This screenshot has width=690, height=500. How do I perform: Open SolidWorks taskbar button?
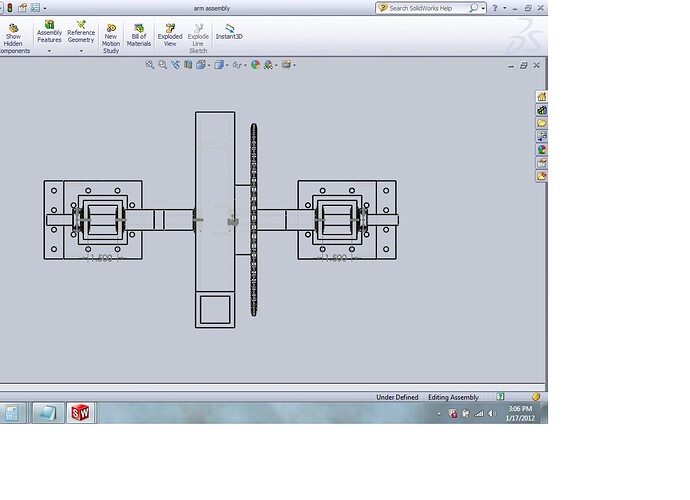click(x=80, y=413)
